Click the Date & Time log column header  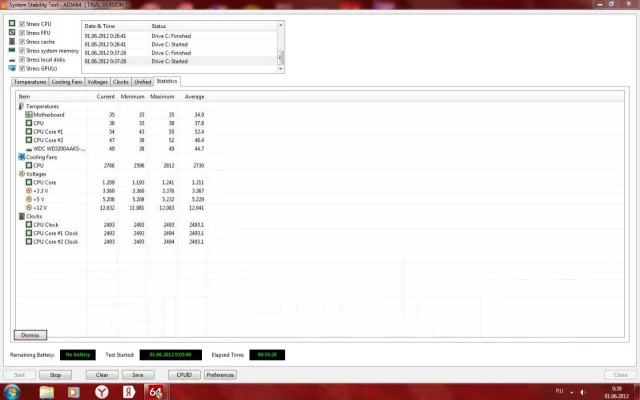click(x=115, y=26)
